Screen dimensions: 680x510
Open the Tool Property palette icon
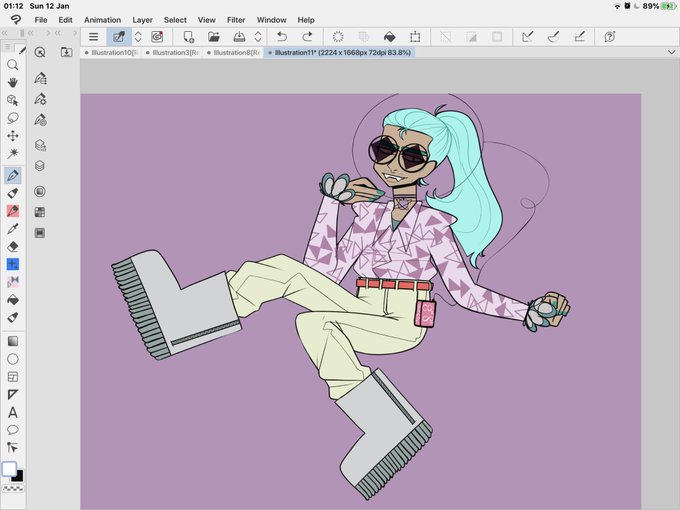pyautogui.click(x=40, y=99)
